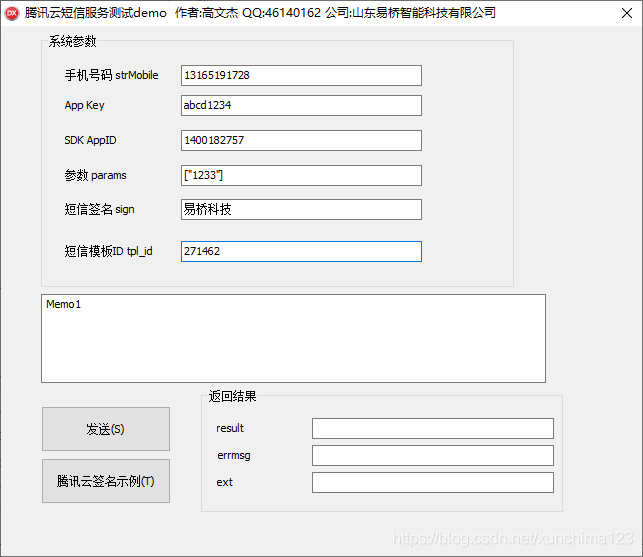The height and width of the screenshot is (557, 643).
Task: Click inside the Memo1 text area
Action: point(293,338)
